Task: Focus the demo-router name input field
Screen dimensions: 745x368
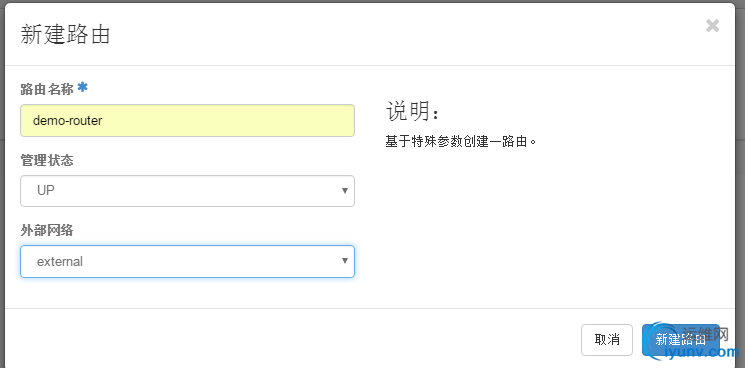Action: (x=187, y=121)
